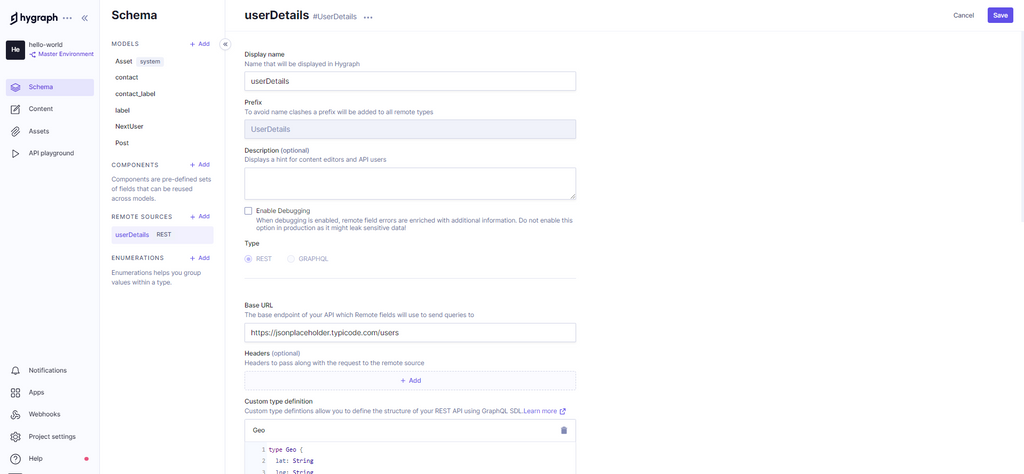This screenshot has height=474, width=1024.
Task: Click the hello-world project avatar
Action: coord(15,50)
